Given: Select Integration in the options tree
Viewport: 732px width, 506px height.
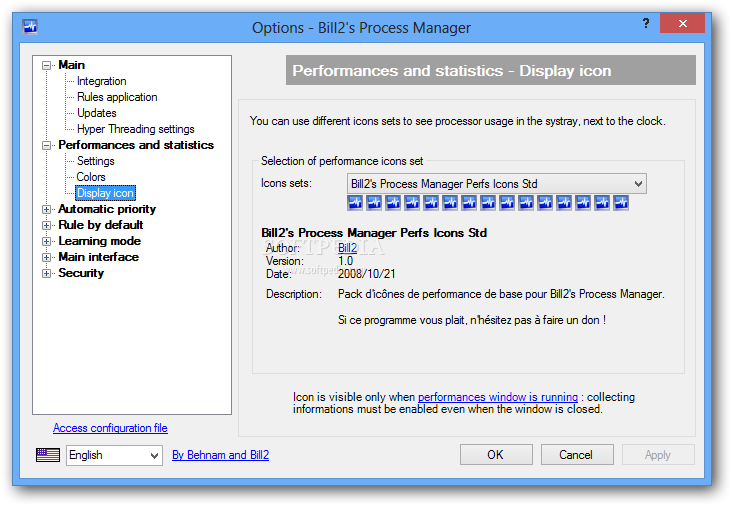Looking at the screenshot, I should click(x=102, y=81).
